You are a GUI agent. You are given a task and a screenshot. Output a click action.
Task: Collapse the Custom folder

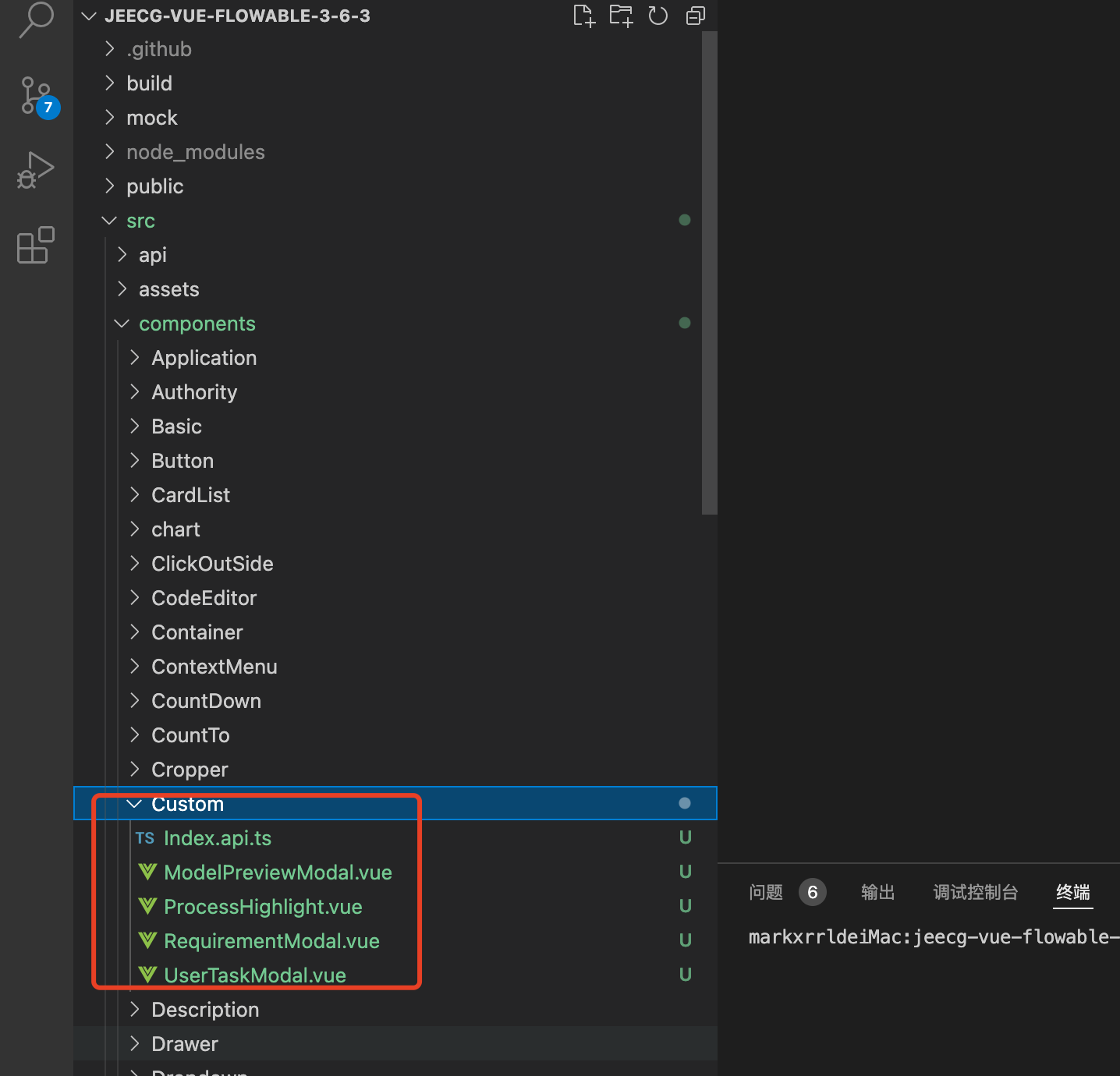tap(134, 804)
